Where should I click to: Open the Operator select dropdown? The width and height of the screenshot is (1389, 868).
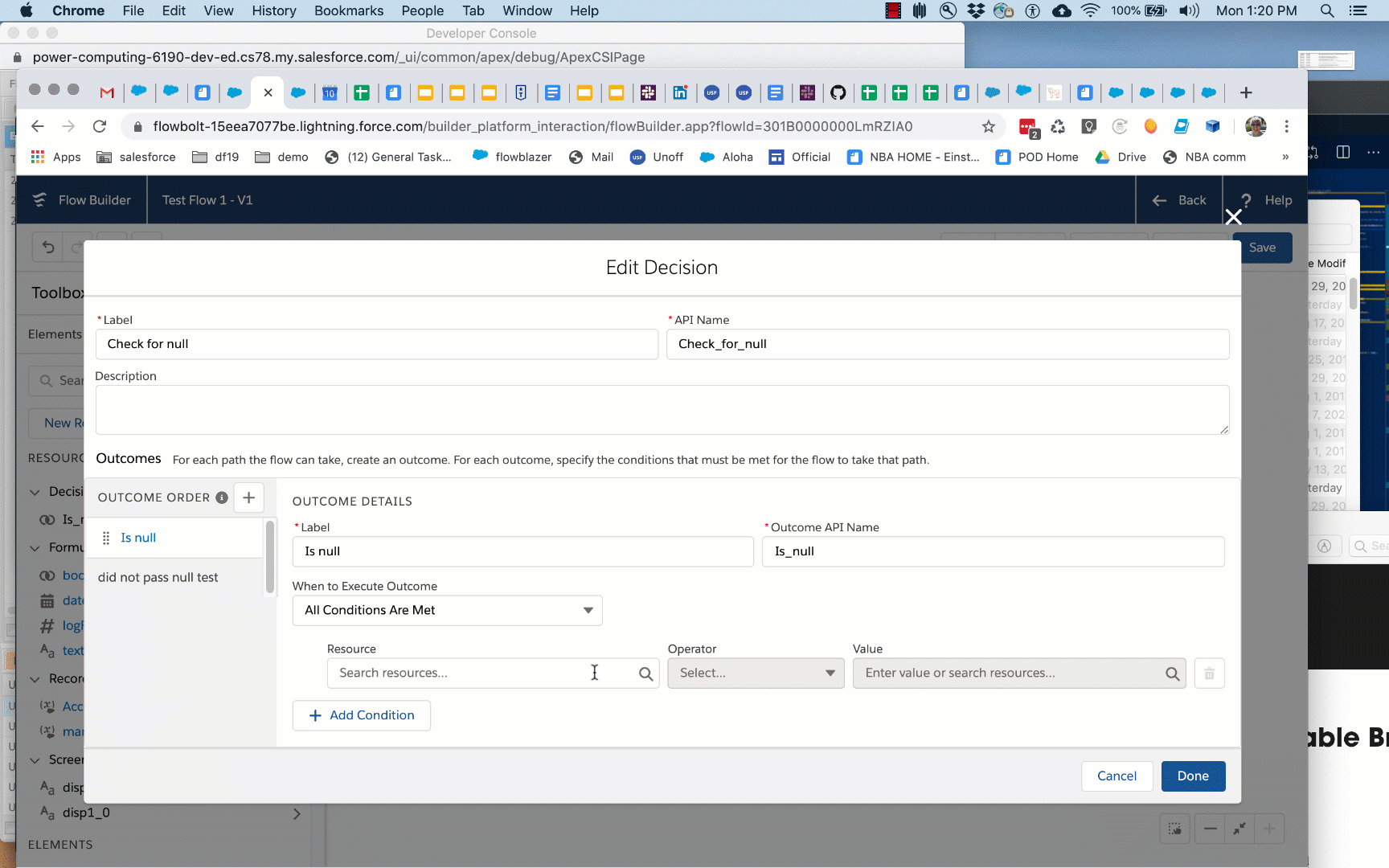pyautogui.click(x=756, y=674)
